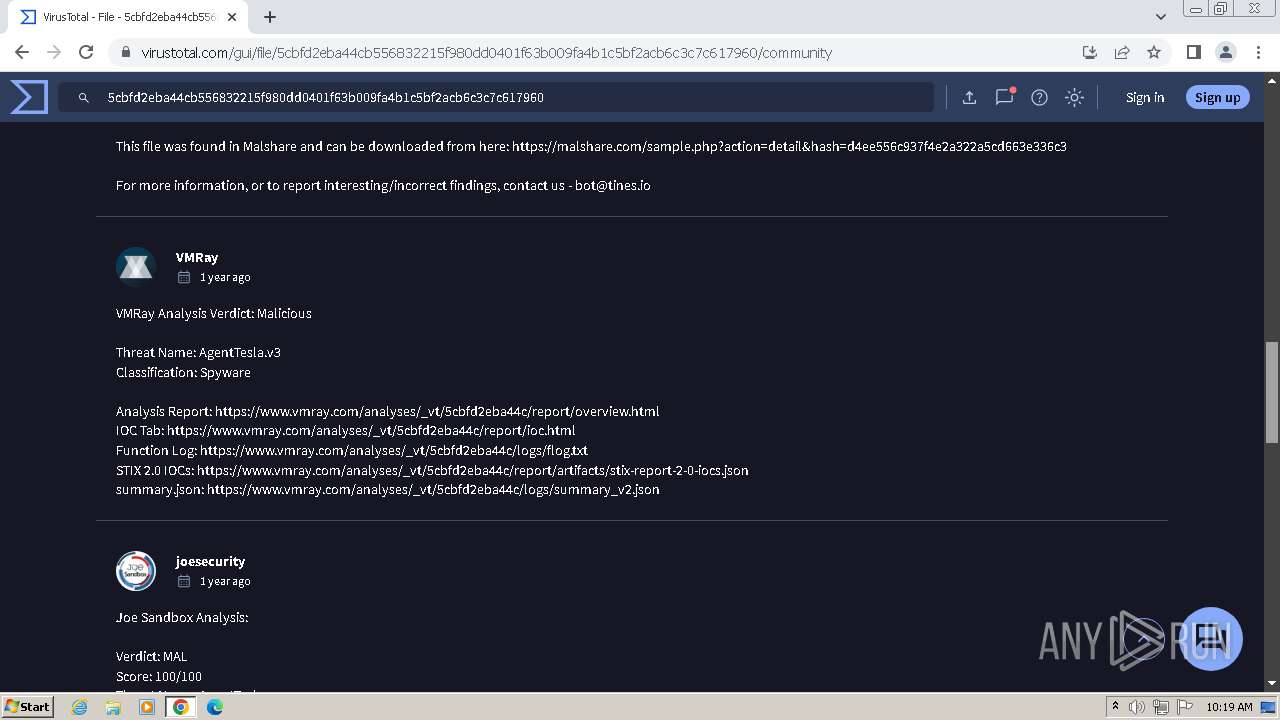Click the browser forward arrow
Image resolution: width=1280 pixels, height=720 pixels.
click(54, 52)
